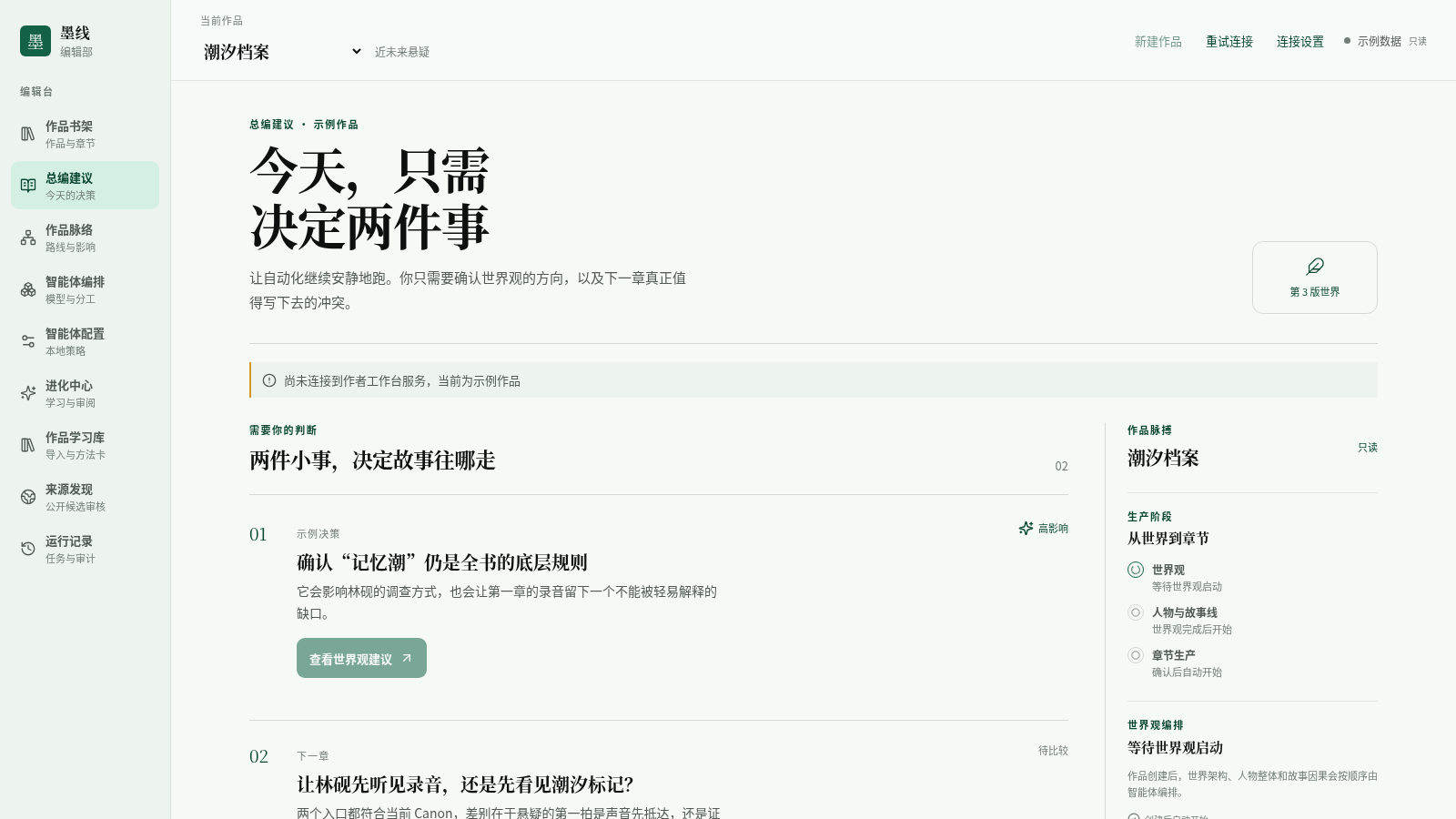Viewport: 1456px width, 819px height.
Task: Click the 世界观 stage status circle
Action: click(x=1136, y=570)
